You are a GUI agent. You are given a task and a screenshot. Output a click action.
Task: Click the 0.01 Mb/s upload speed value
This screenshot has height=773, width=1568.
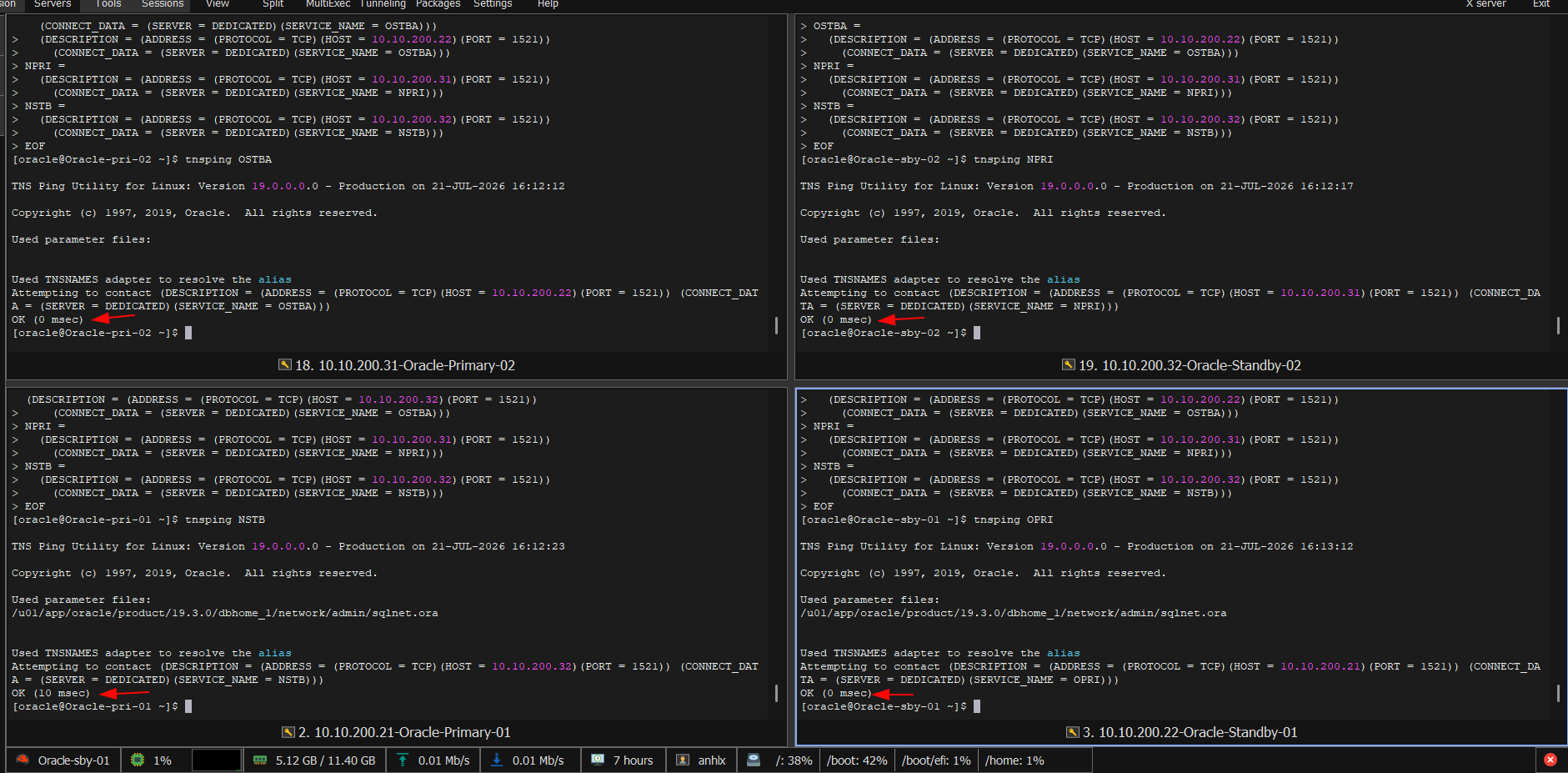[x=443, y=760]
